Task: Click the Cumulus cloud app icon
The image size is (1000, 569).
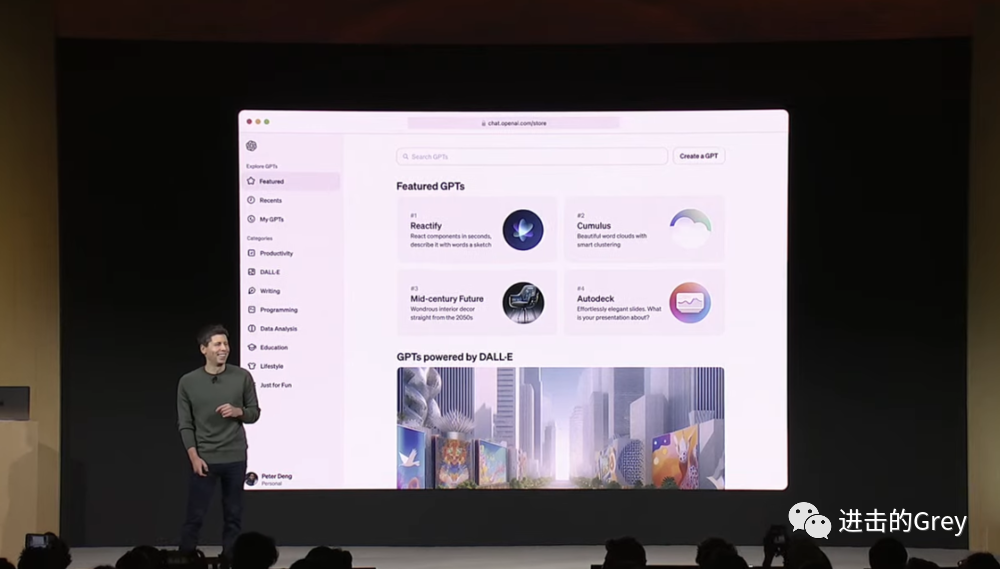Action: [691, 228]
